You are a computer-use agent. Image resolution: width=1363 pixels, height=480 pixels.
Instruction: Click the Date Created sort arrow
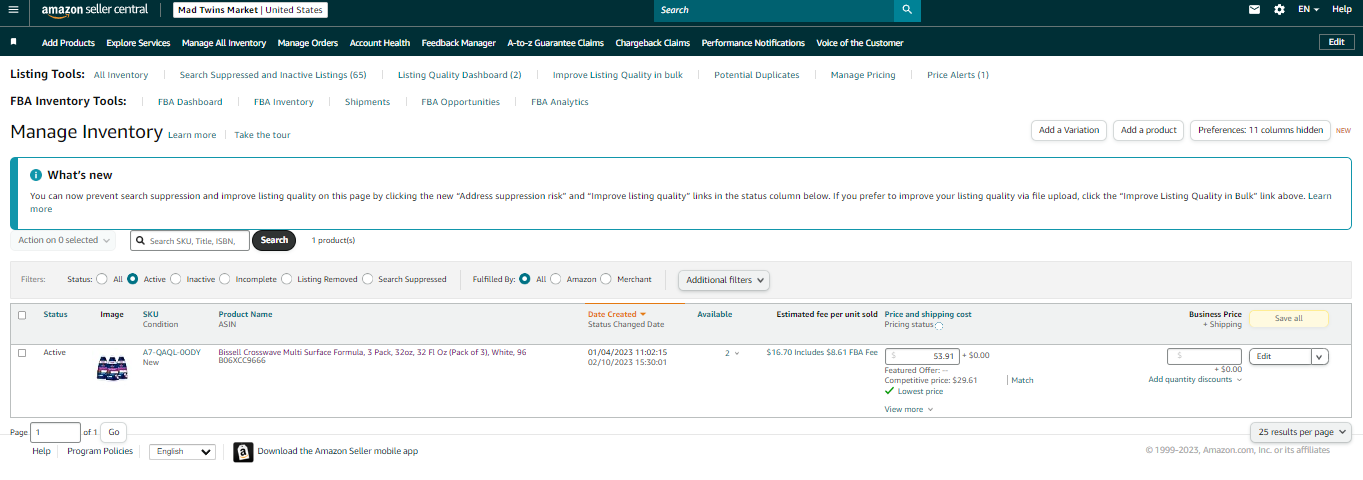point(643,314)
